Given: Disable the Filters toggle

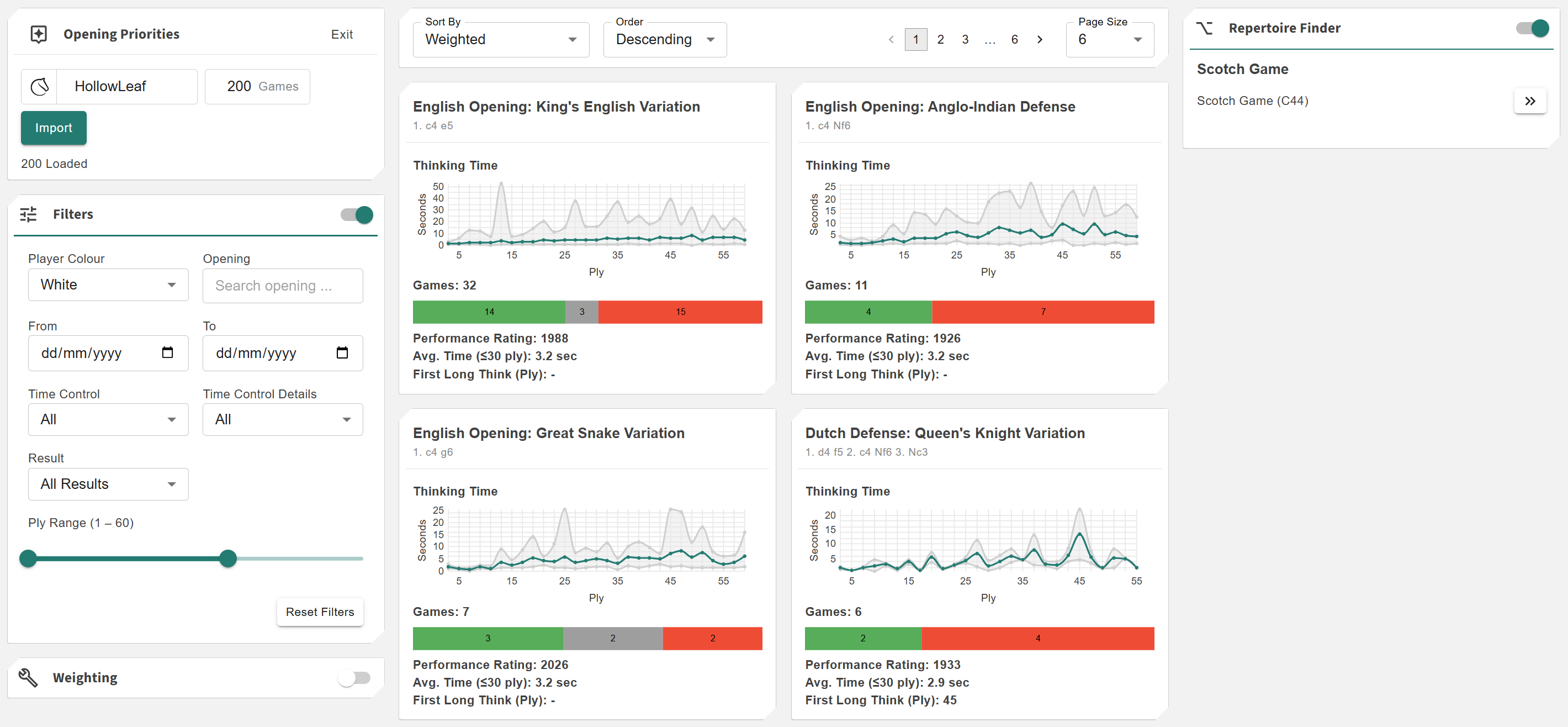Looking at the screenshot, I should 357,214.
